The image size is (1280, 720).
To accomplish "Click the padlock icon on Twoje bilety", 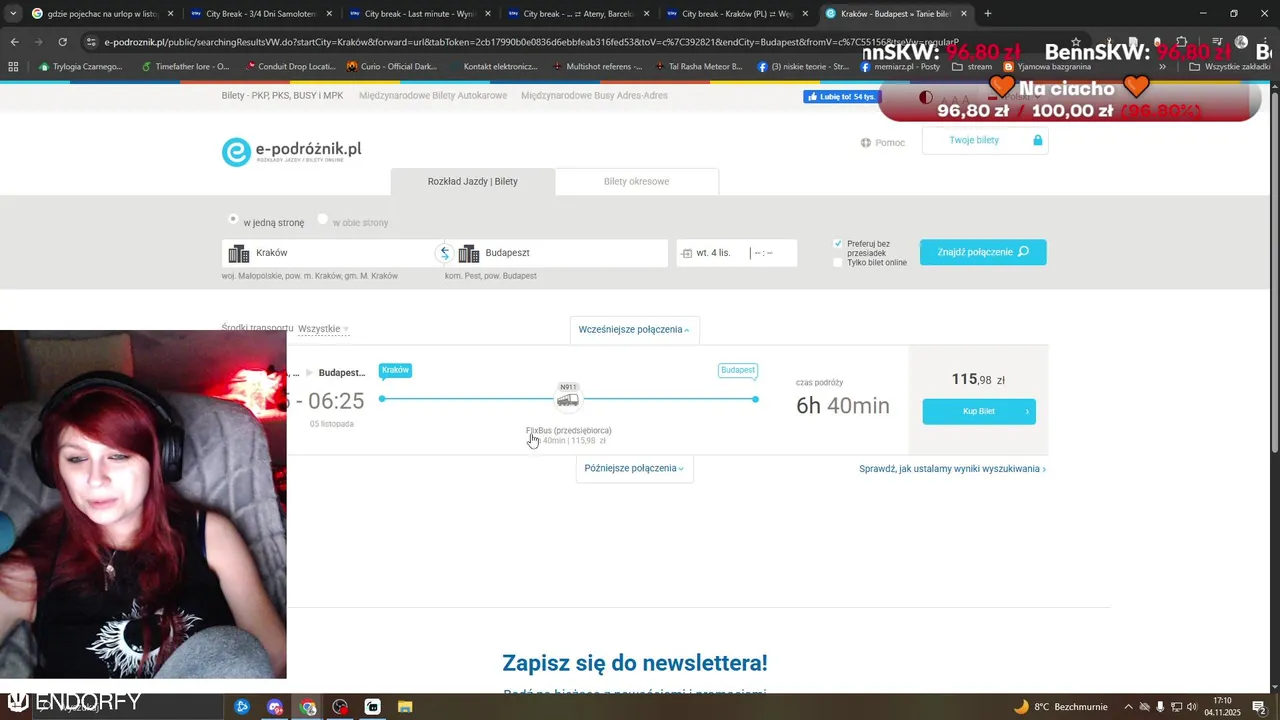I will click(x=1037, y=140).
